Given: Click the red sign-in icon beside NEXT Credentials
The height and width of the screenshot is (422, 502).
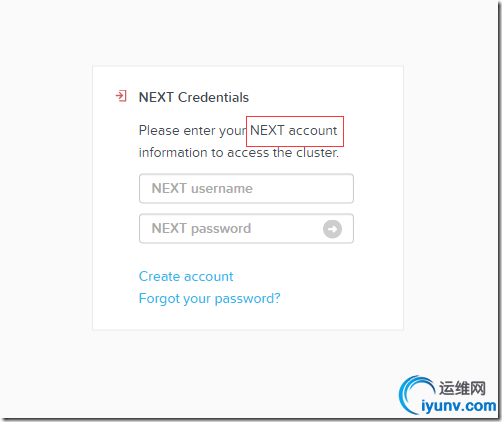Looking at the screenshot, I should [x=121, y=96].
